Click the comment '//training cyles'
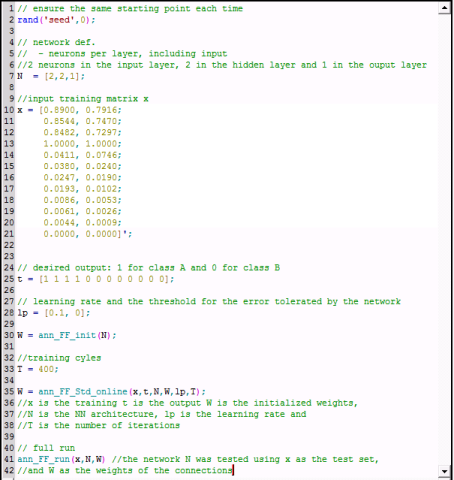 (x=59, y=358)
